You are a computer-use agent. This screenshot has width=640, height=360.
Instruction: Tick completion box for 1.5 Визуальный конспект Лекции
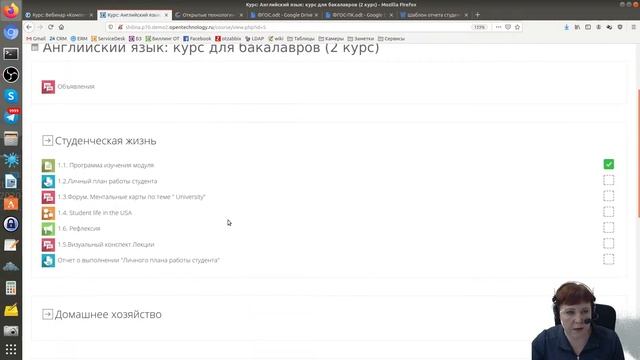click(x=609, y=243)
